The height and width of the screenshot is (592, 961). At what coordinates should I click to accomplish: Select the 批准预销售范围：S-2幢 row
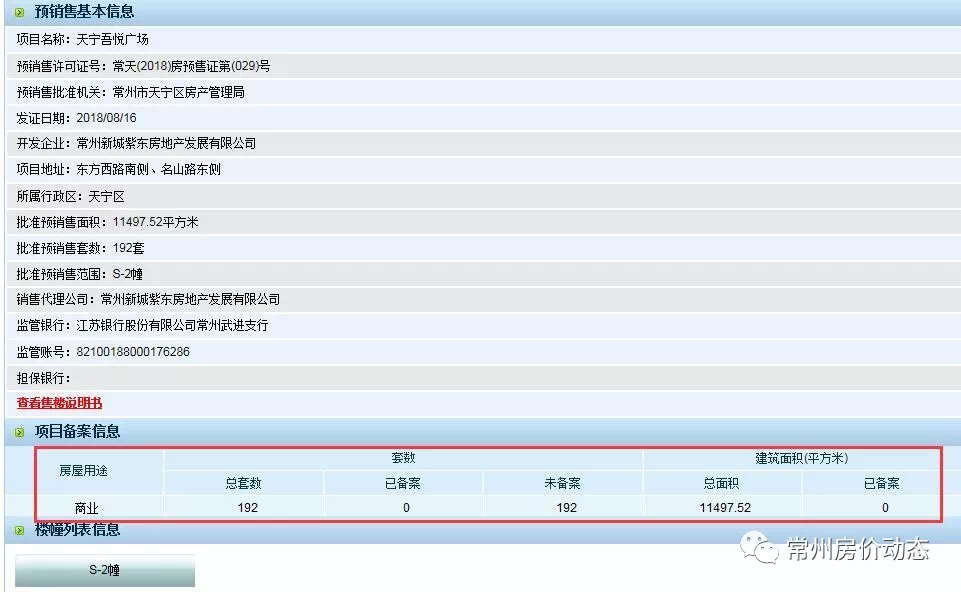[483, 274]
